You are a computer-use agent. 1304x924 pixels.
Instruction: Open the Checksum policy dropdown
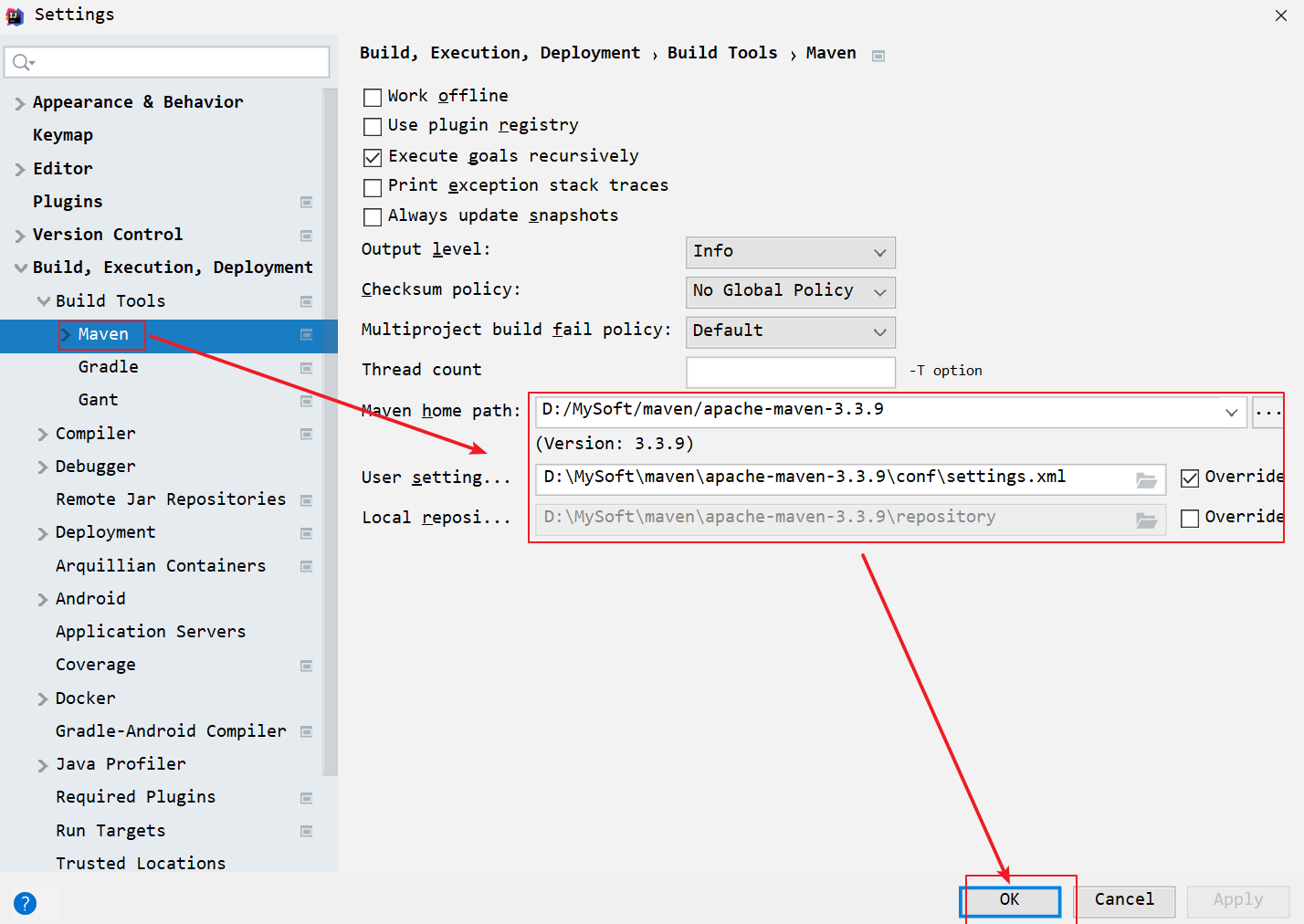coord(791,291)
